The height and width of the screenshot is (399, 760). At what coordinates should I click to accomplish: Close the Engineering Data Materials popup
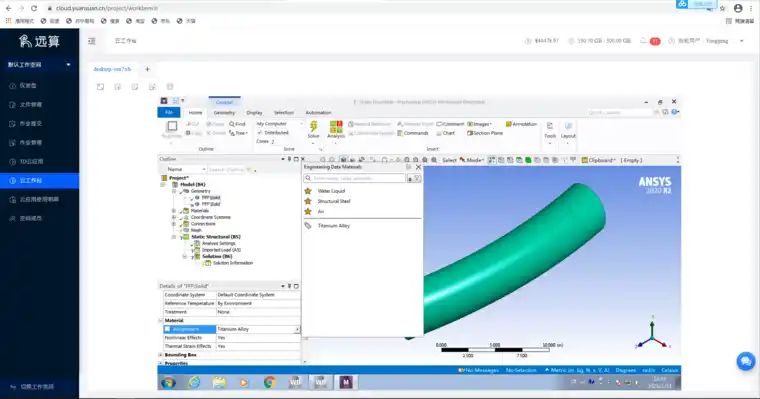pyautogui.click(x=418, y=167)
